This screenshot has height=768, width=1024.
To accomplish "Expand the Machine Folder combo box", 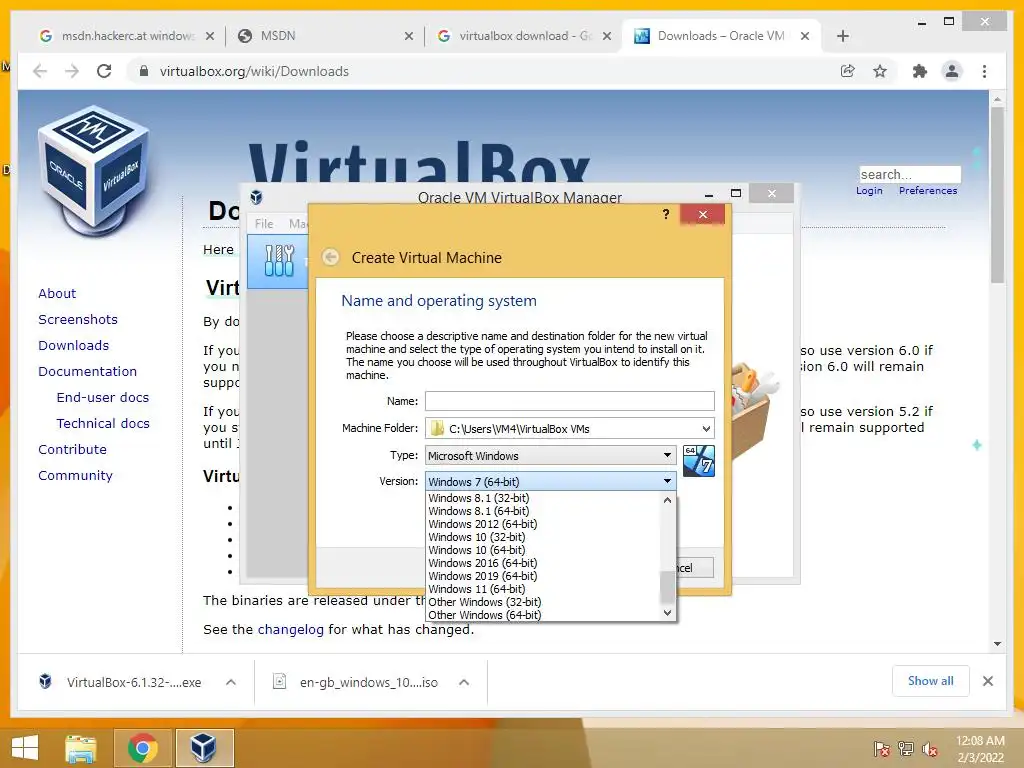I will point(706,428).
